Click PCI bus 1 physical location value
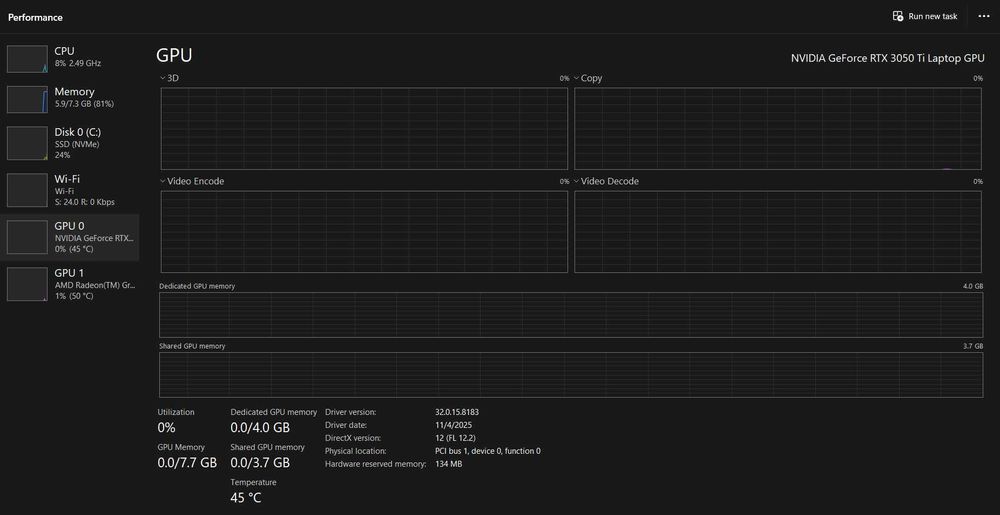This screenshot has width=1000, height=515. (x=488, y=451)
